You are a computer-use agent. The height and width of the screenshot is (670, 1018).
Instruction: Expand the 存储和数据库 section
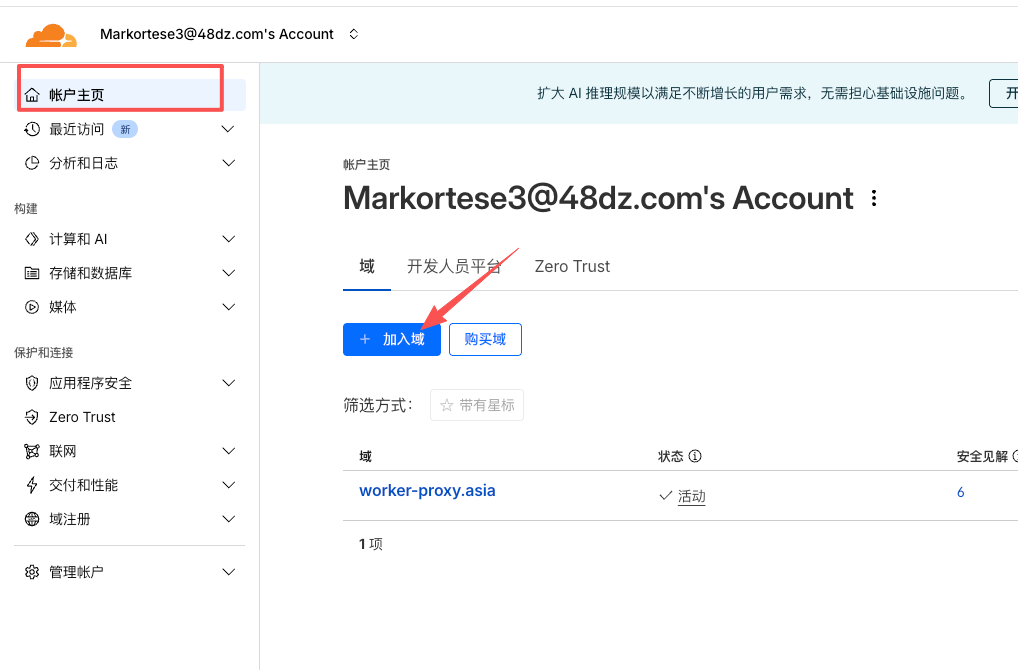[x=228, y=273]
